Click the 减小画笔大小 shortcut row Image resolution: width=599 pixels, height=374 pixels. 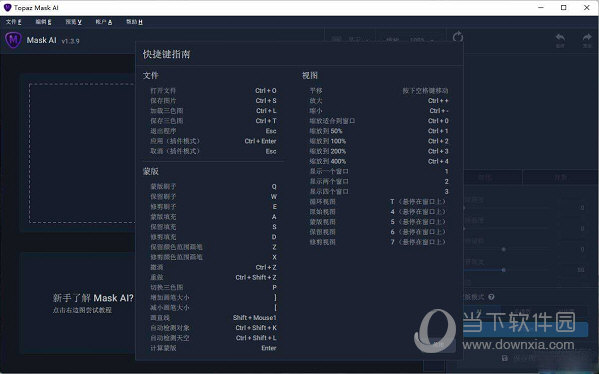(213, 308)
